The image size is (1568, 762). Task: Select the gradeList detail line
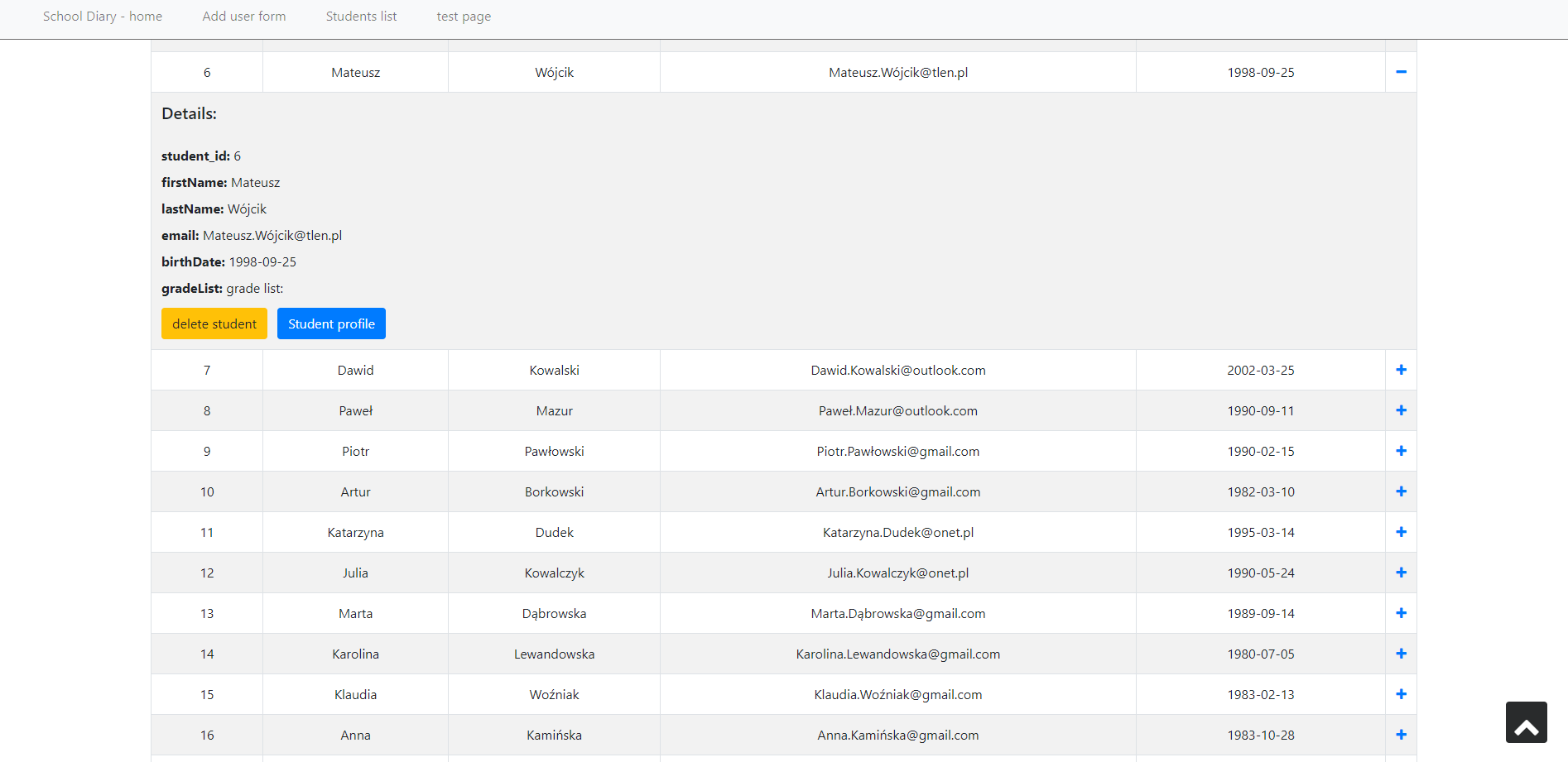(x=223, y=288)
